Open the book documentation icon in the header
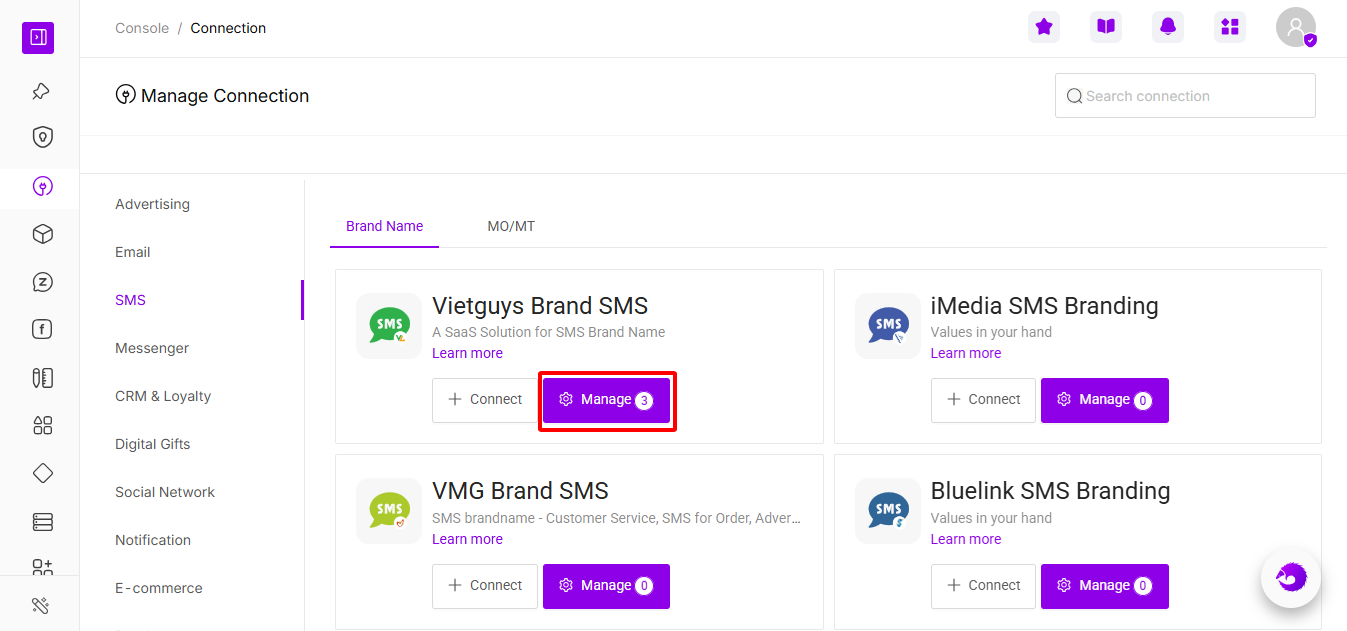The height and width of the screenshot is (631, 1347). (x=1106, y=27)
